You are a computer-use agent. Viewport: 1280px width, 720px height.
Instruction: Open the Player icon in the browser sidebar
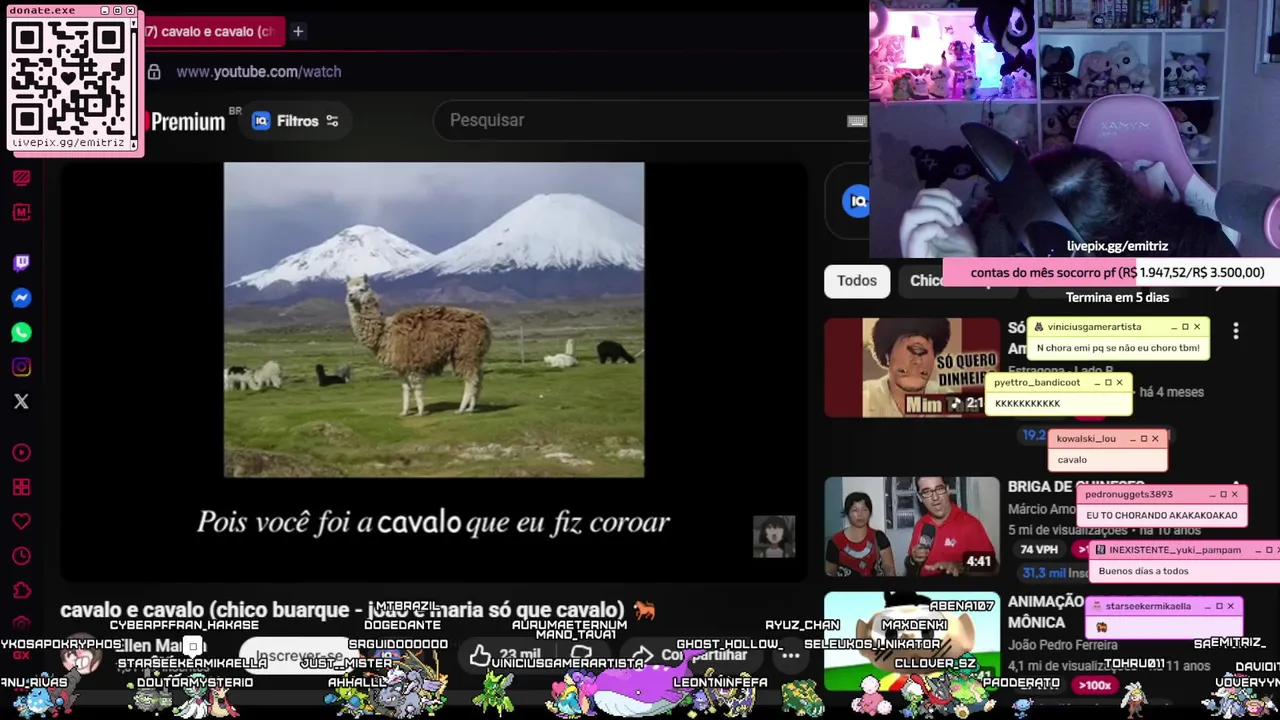21,453
